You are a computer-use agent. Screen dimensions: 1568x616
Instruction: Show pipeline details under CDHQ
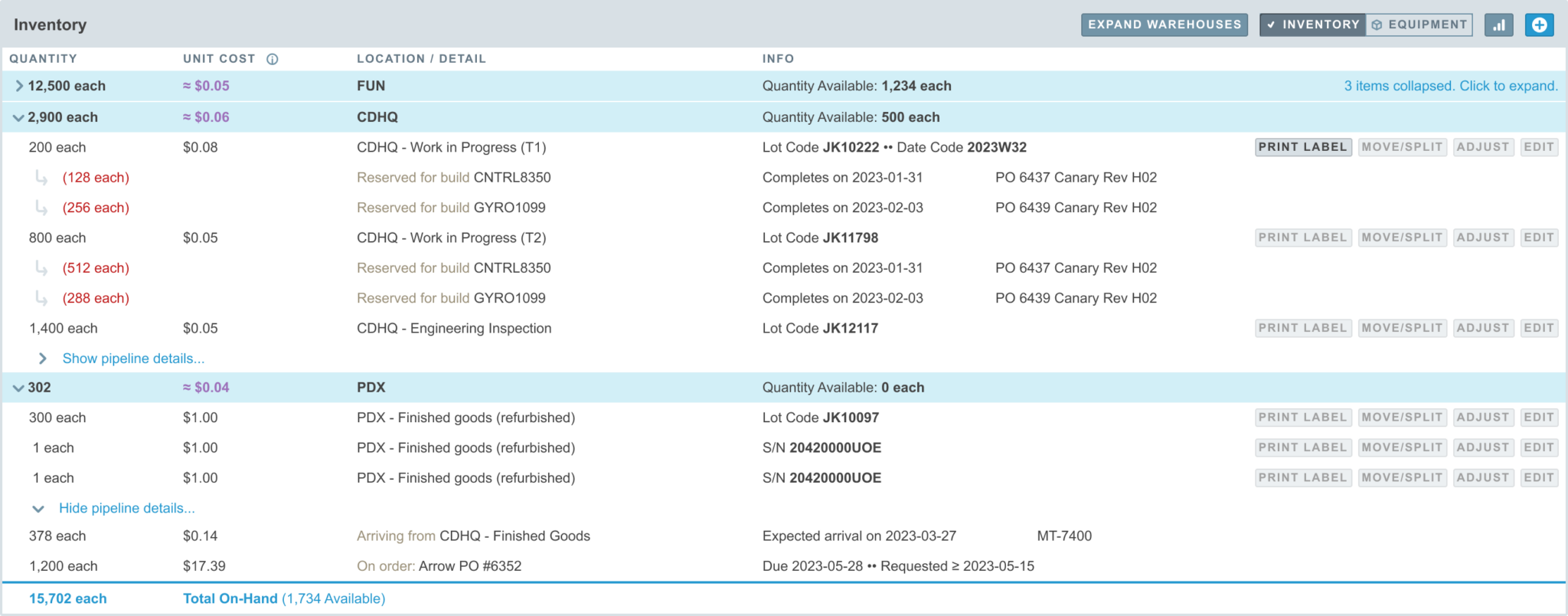[x=132, y=359]
